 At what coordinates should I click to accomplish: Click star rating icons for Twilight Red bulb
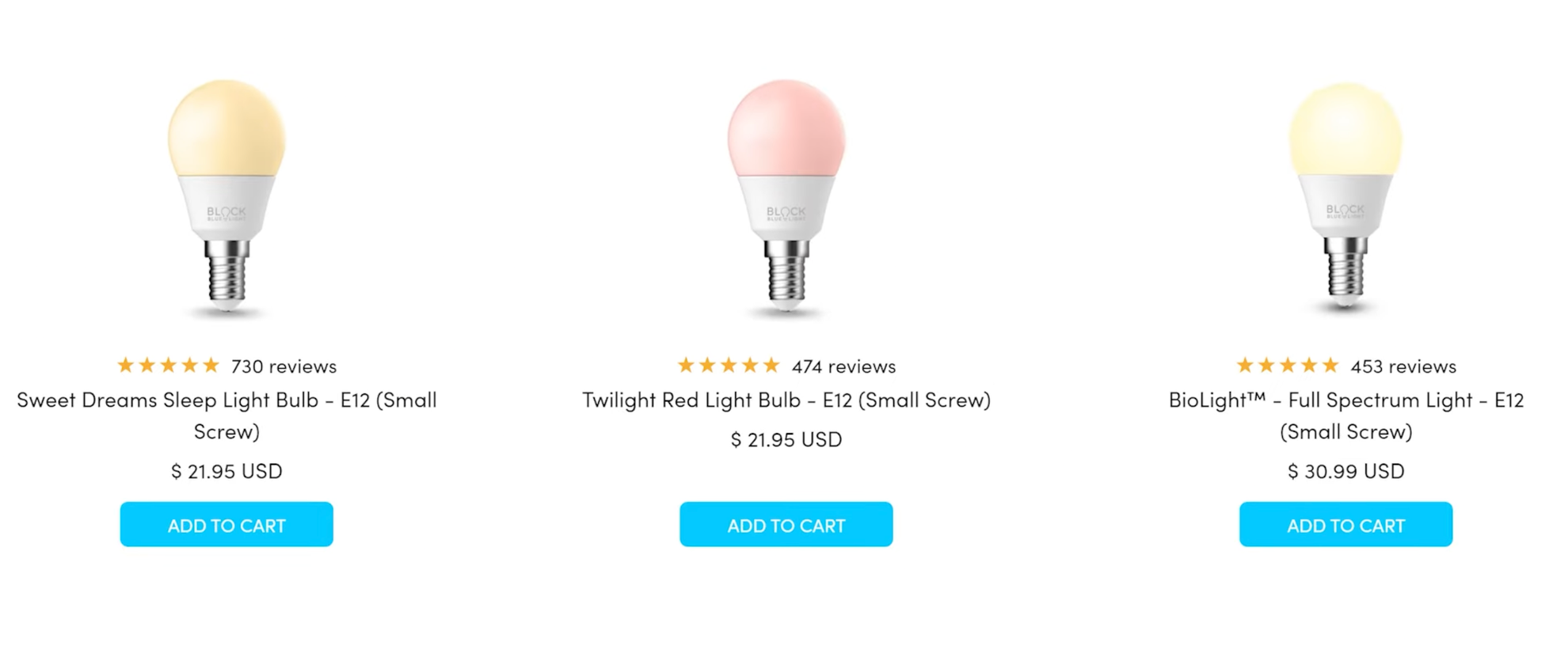tap(729, 365)
